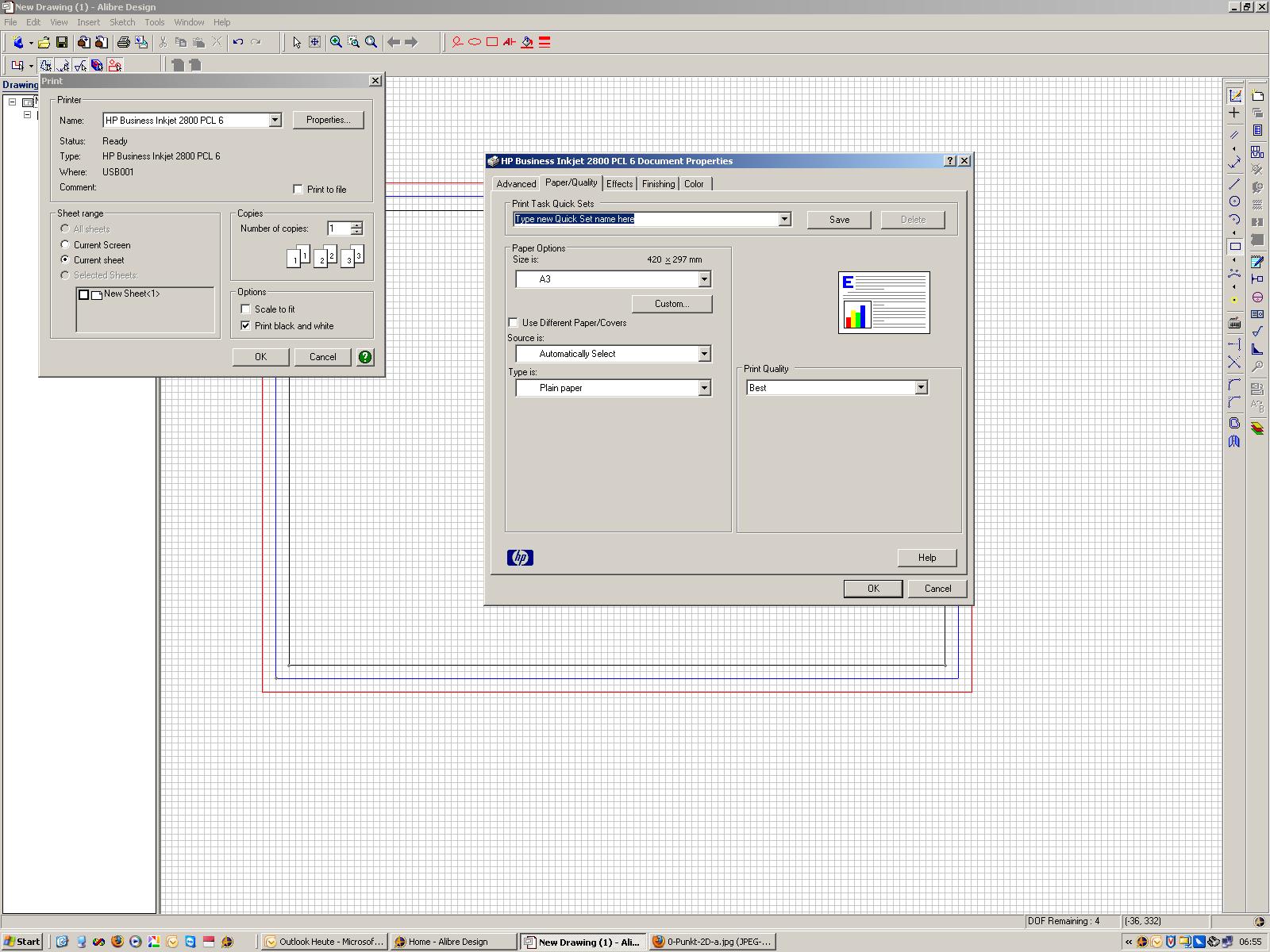Image resolution: width=1270 pixels, height=952 pixels.
Task: Switch to Outlook Heute taskbar window
Action: click(x=325, y=942)
